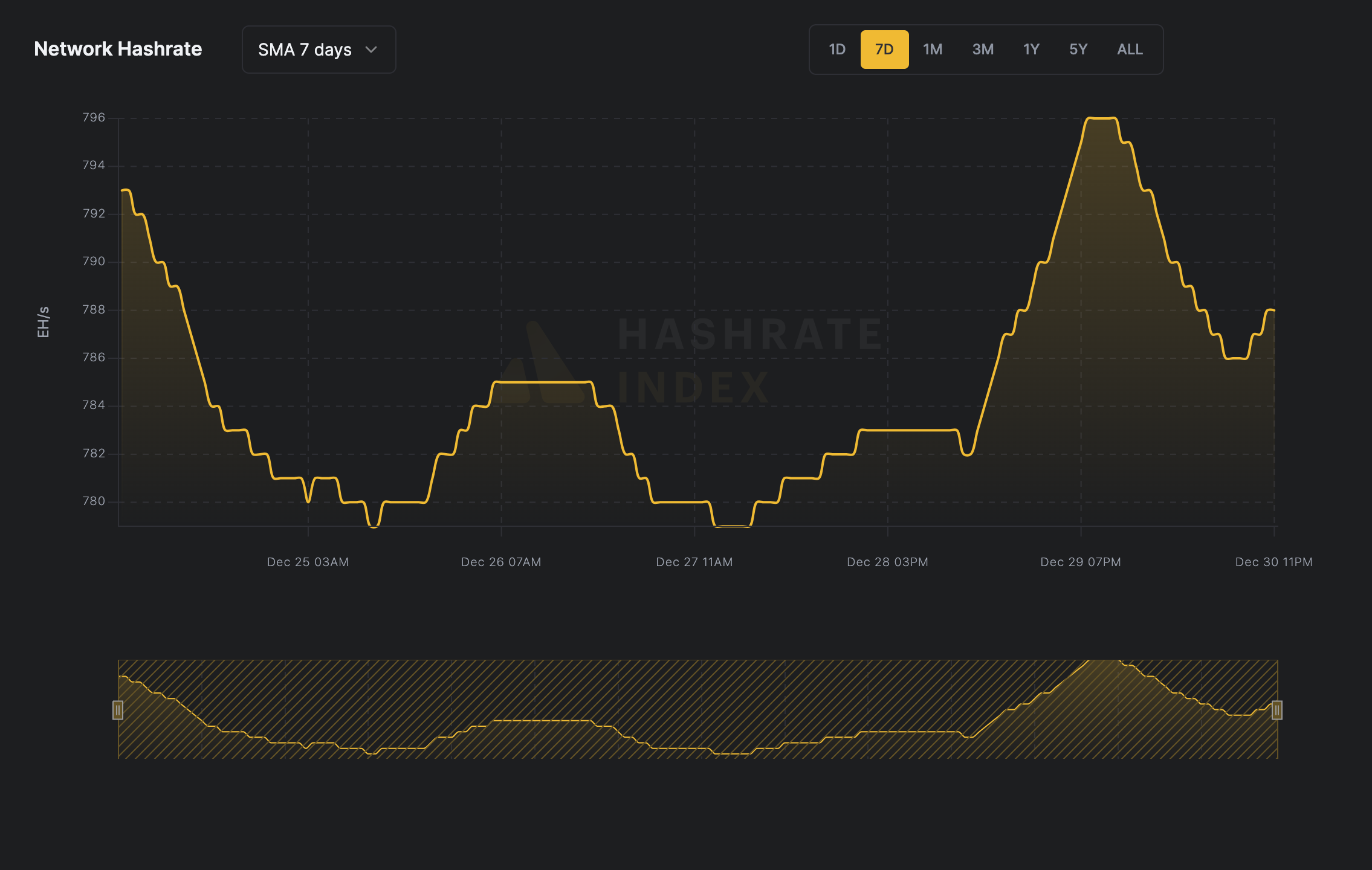Select the 7D view tab
Viewport: 1372px width, 870px height.
coord(884,50)
